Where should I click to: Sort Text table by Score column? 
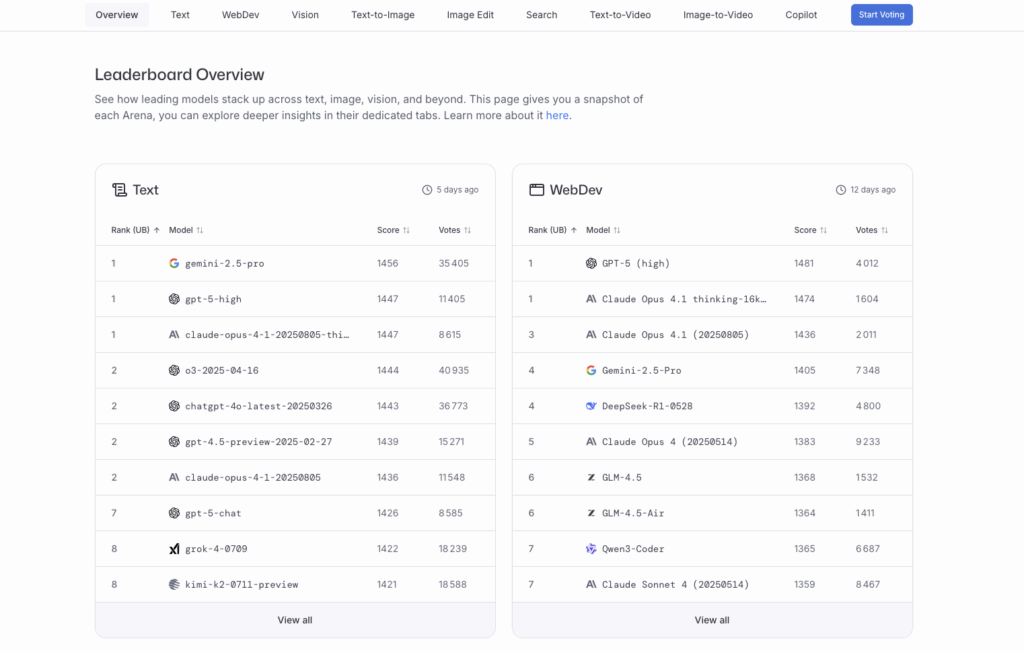(x=393, y=230)
